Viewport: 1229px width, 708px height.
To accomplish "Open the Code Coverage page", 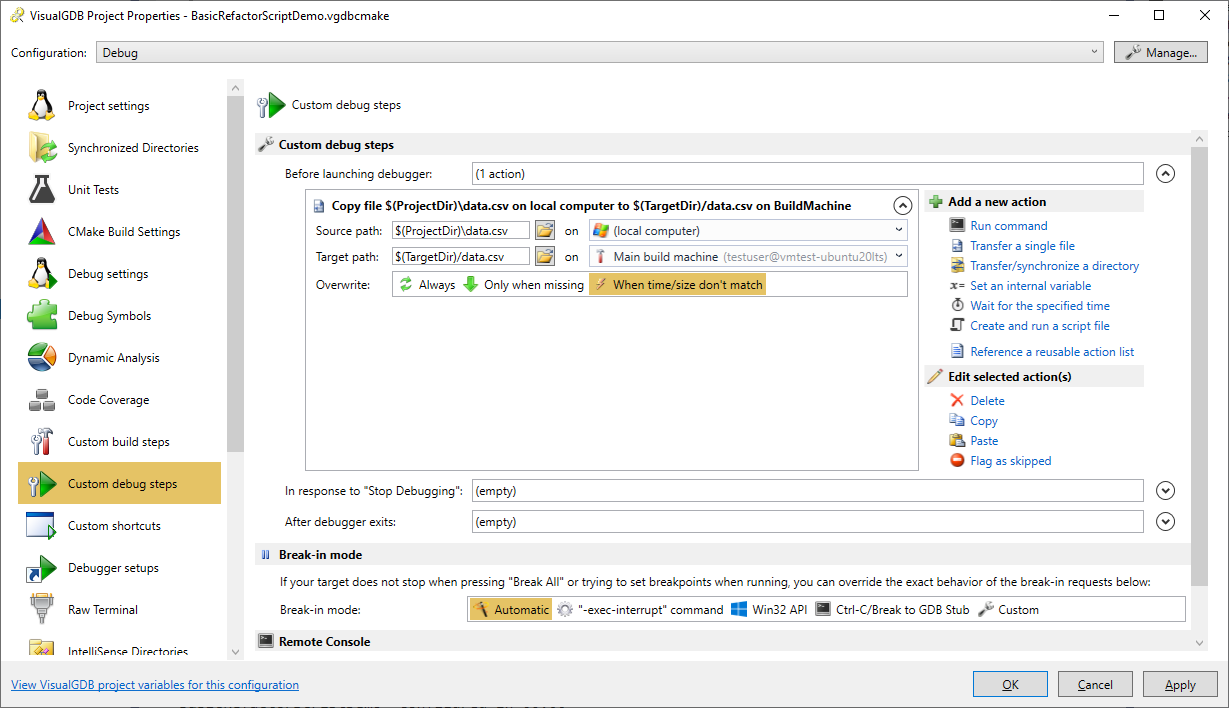I will click(x=119, y=399).
